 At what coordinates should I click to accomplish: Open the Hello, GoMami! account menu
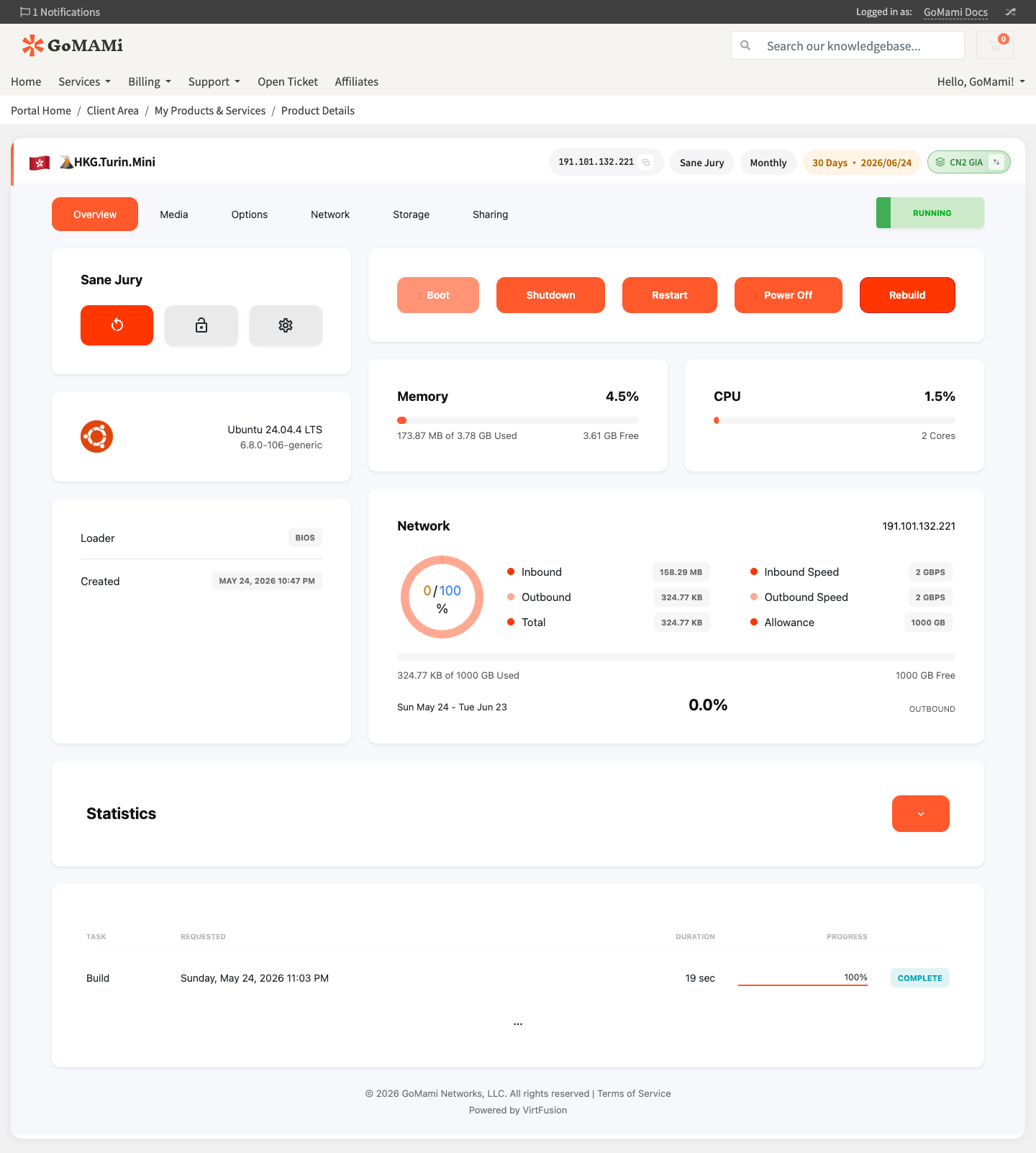coord(981,81)
